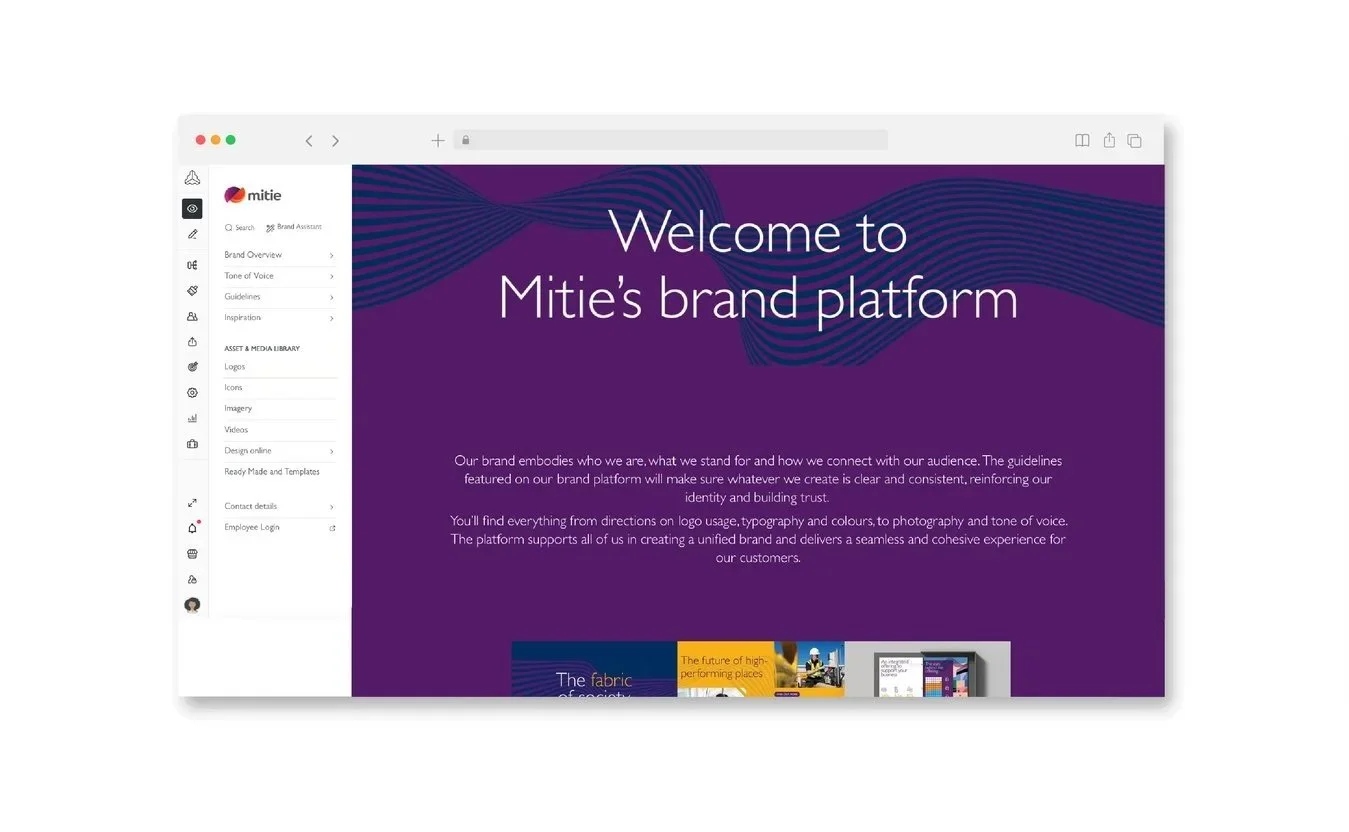This screenshot has width=1349, height=832.
Task: Click the browser back arrow
Action: click(309, 141)
